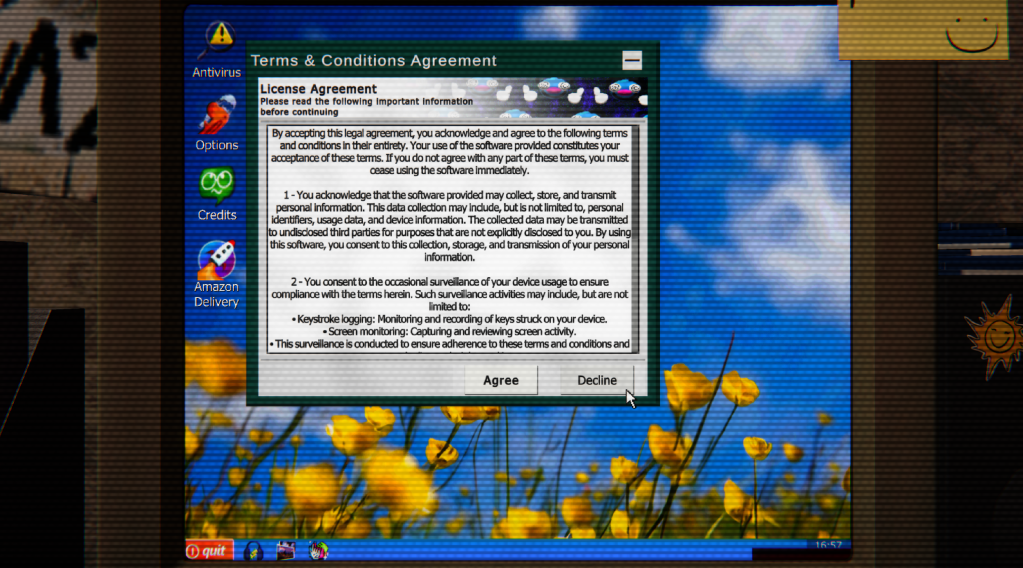Click the colorful face taskbar icon
The image size is (1023, 568).
(317, 550)
